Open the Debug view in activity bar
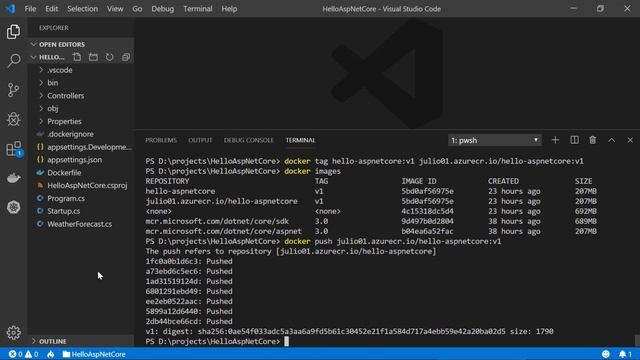Image resolution: width=640 pixels, height=360 pixels. click(13, 120)
